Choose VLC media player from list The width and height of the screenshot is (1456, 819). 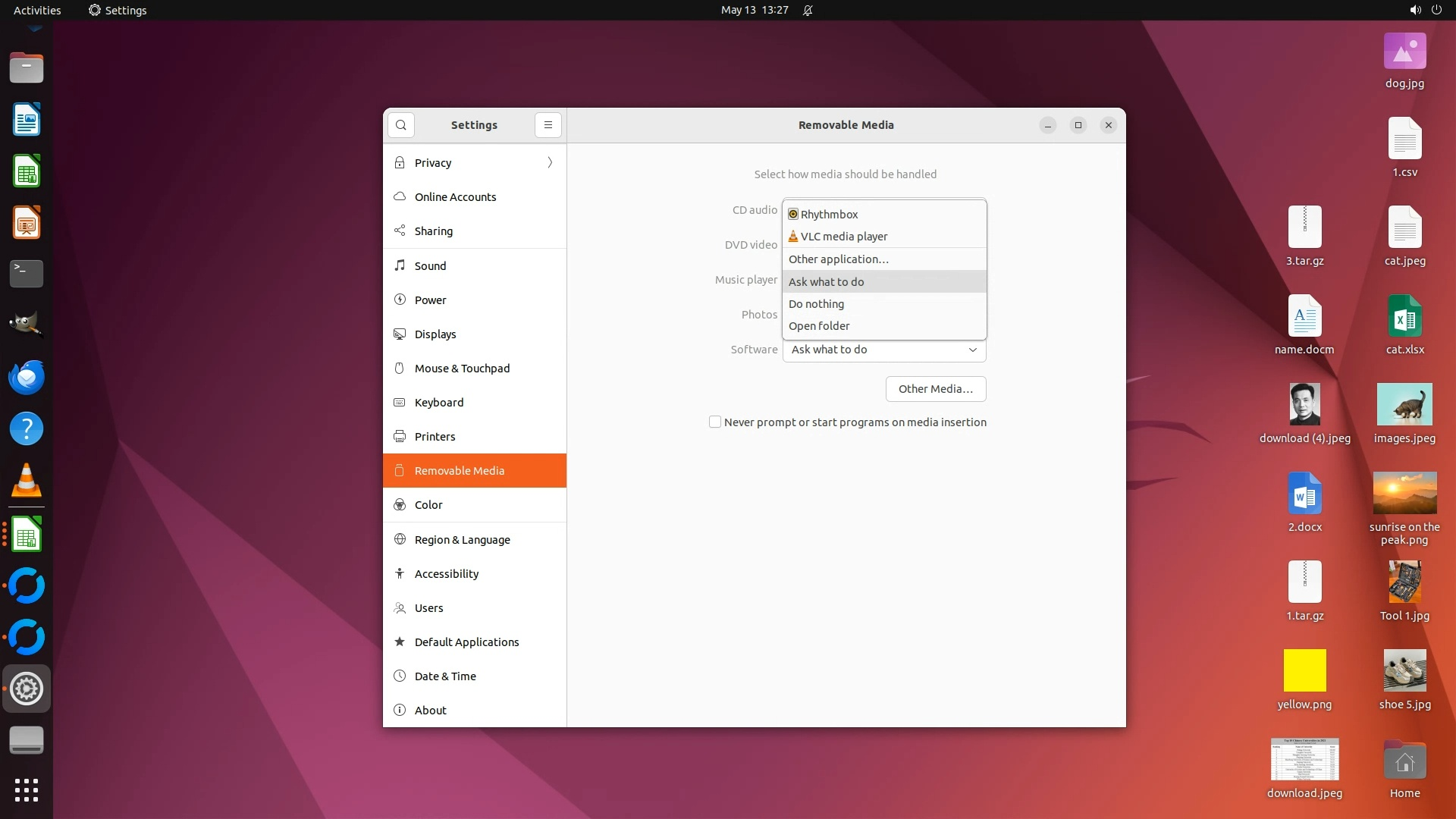coord(843,237)
